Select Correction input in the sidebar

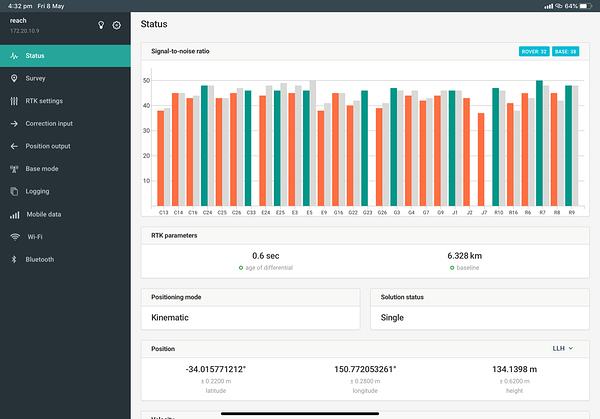[x=65, y=124]
